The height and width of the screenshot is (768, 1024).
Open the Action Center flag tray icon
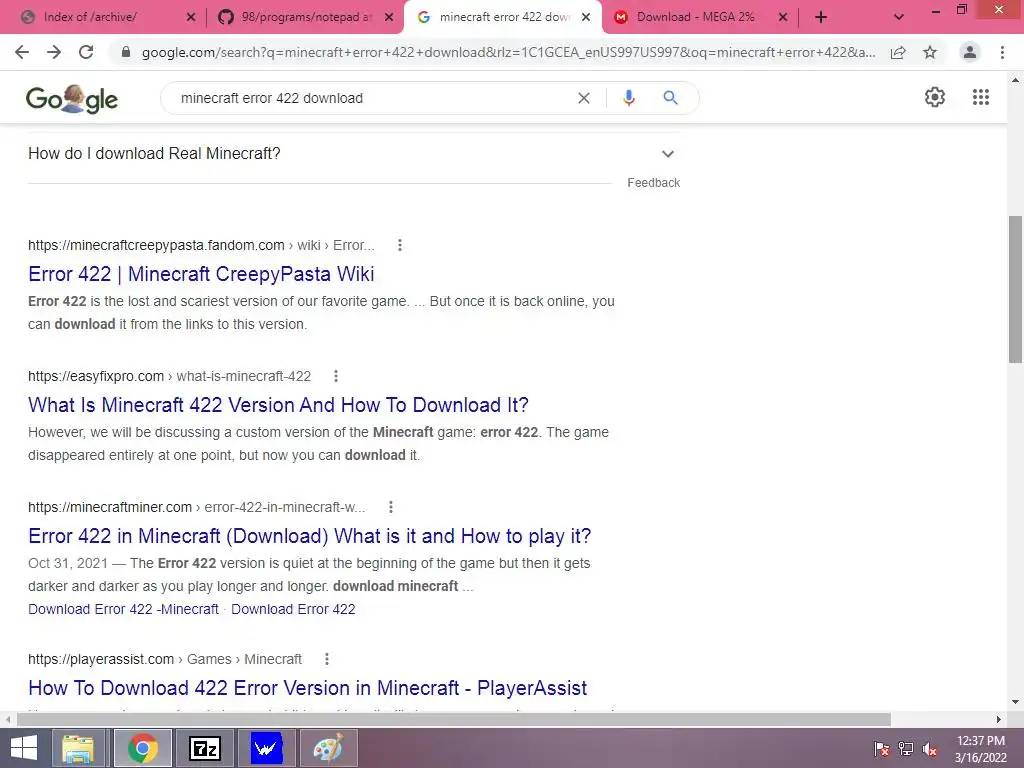tap(882, 749)
